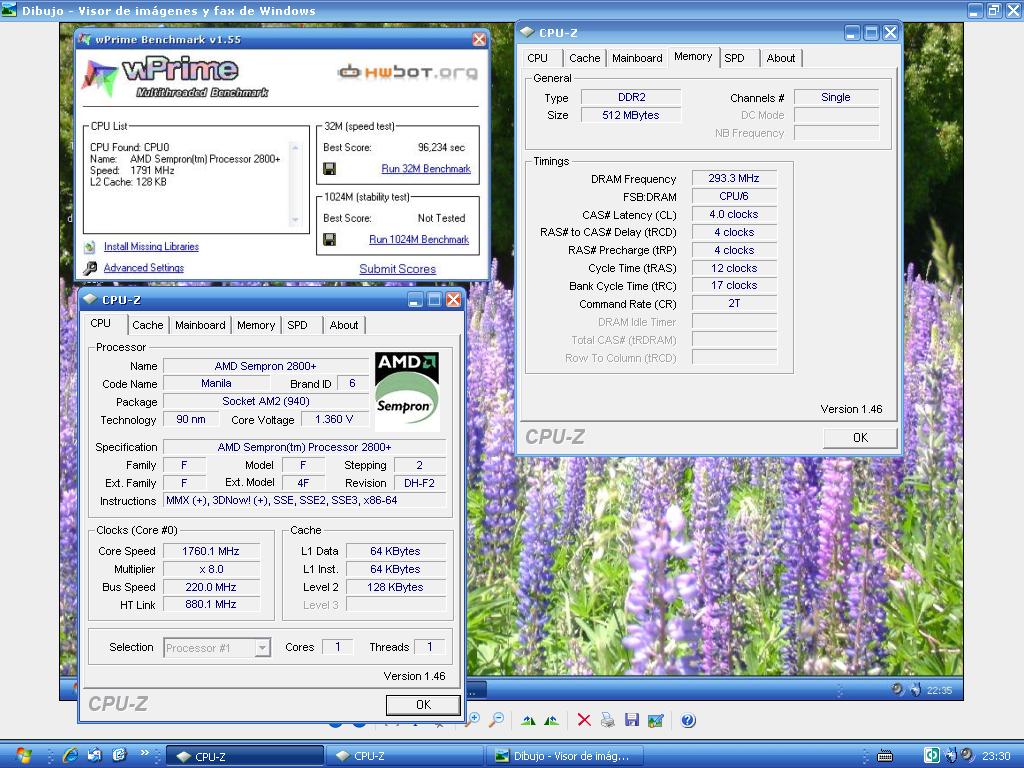Open About tab in upper CPU-Z window
1024x768 pixels.
tap(781, 58)
